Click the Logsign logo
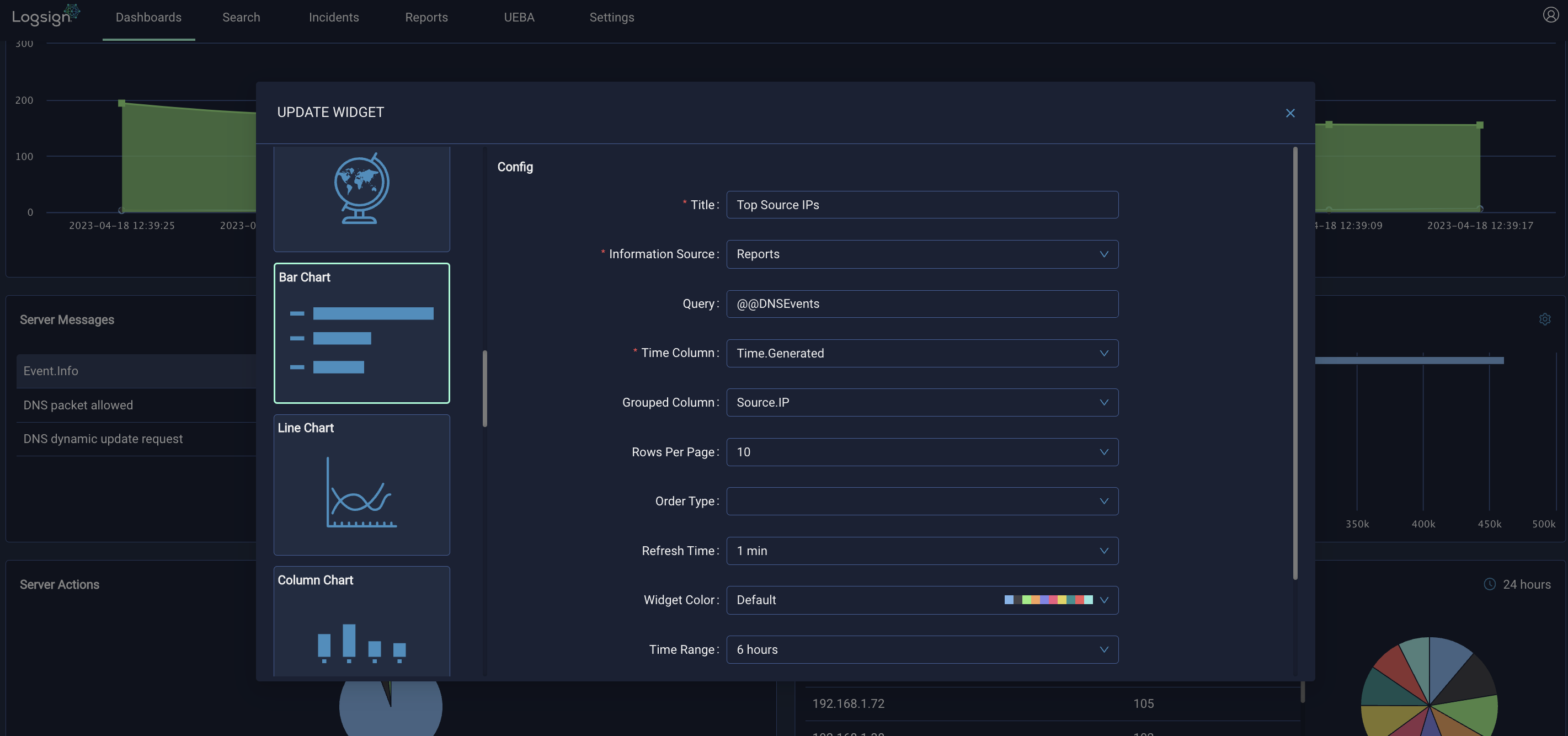Screen dimensions: 1568x736 coord(46,15)
